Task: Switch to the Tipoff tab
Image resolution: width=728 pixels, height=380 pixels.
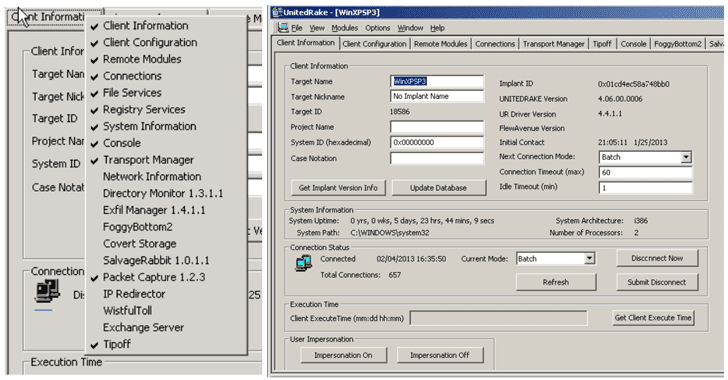Action: click(x=602, y=44)
